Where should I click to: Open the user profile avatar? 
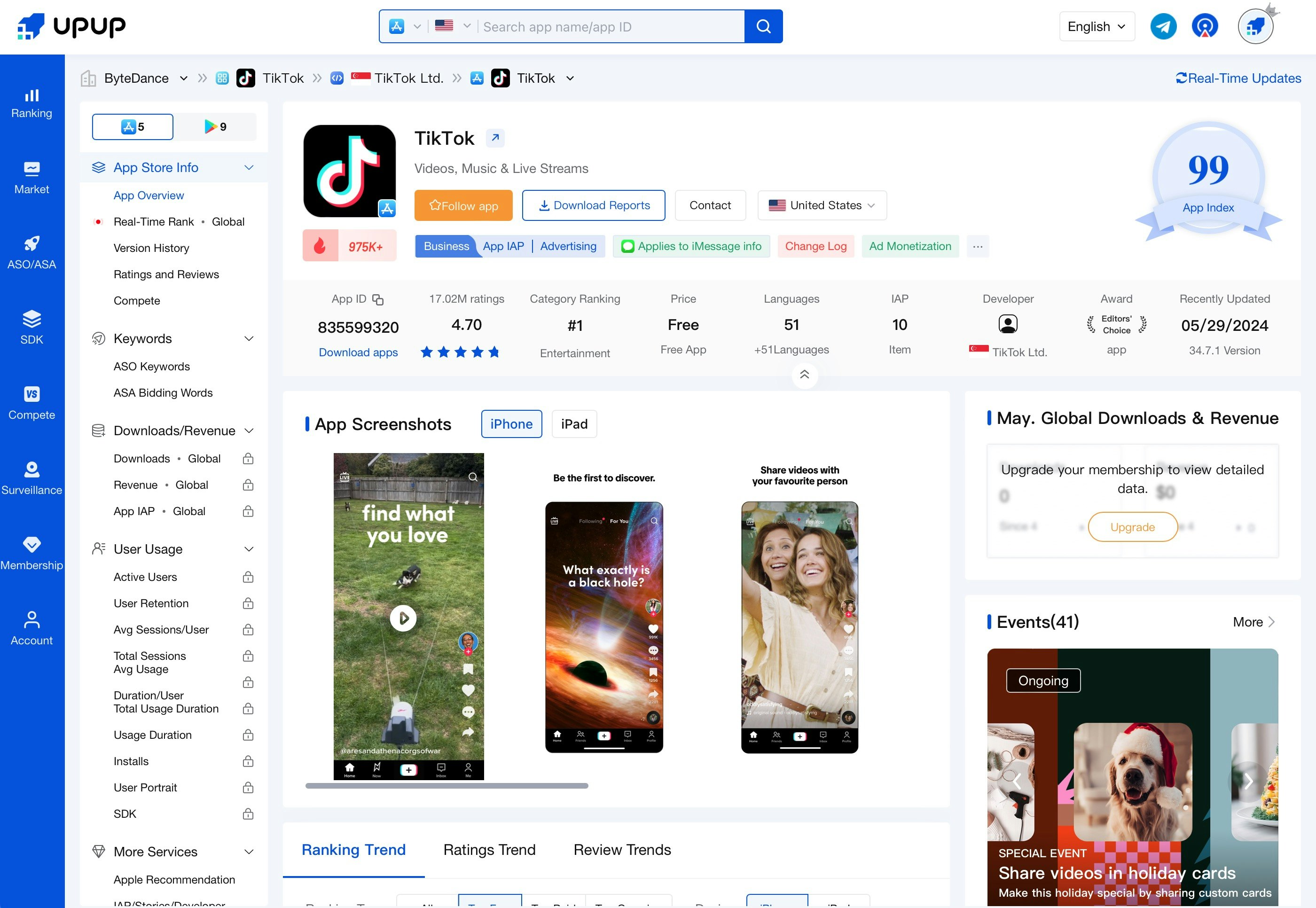click(1255, 26)
